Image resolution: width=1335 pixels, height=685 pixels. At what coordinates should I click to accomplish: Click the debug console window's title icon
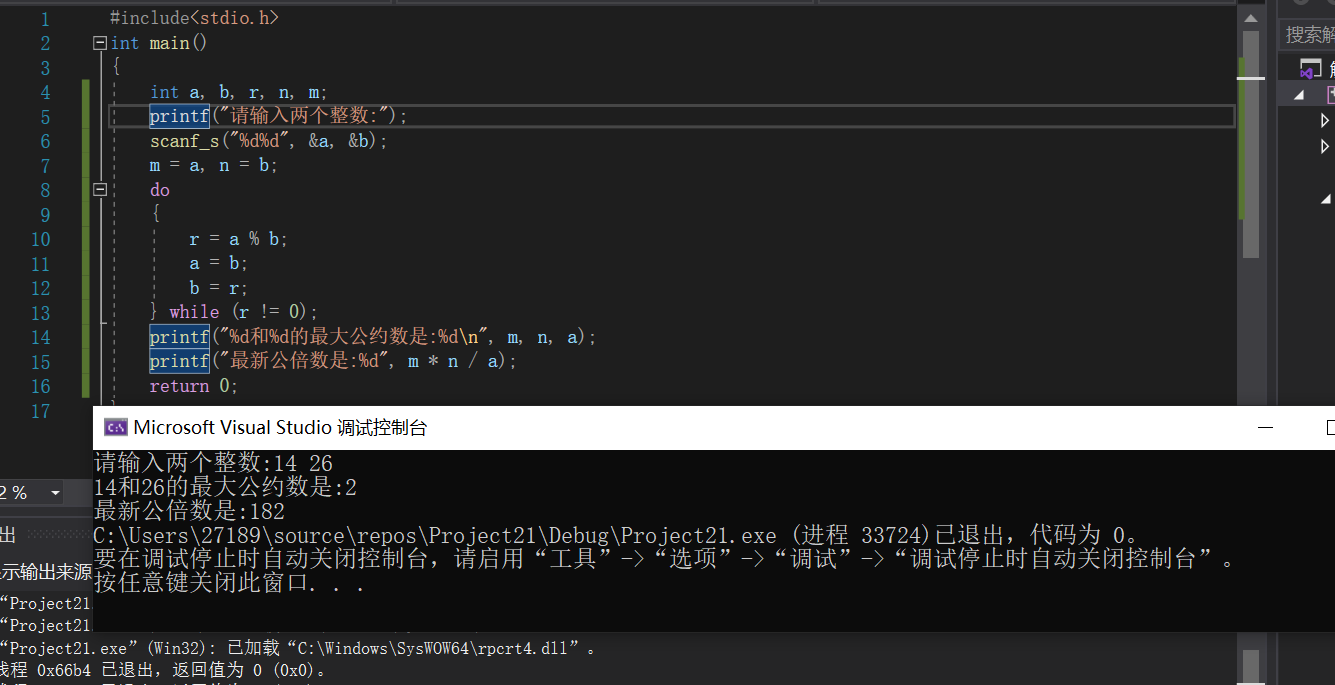(x=116, y=428)
